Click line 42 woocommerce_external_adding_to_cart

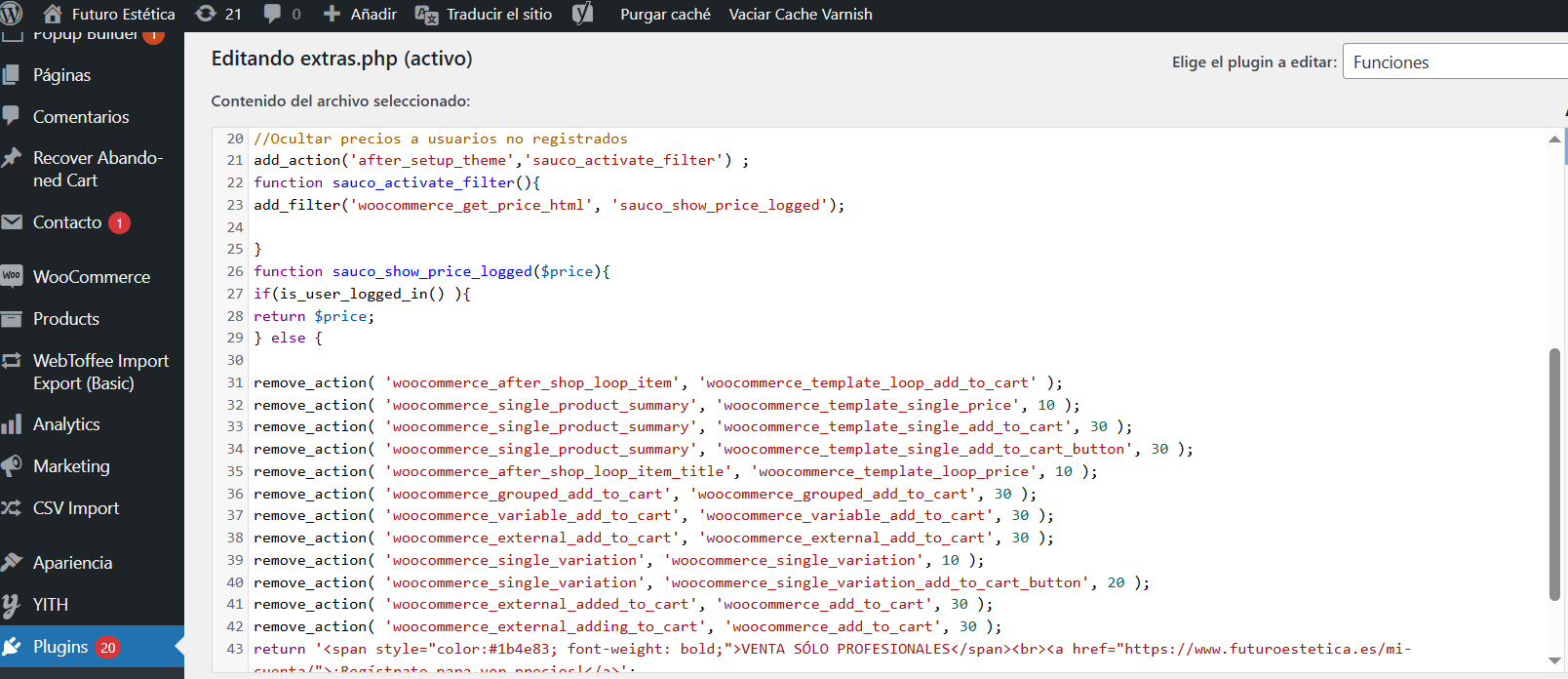pos(627,626)
